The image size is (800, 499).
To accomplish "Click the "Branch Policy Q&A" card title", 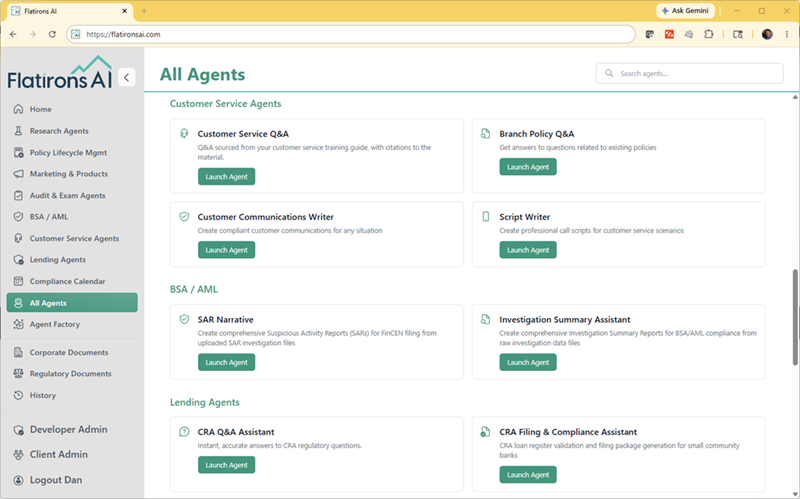I will (537, 134).
